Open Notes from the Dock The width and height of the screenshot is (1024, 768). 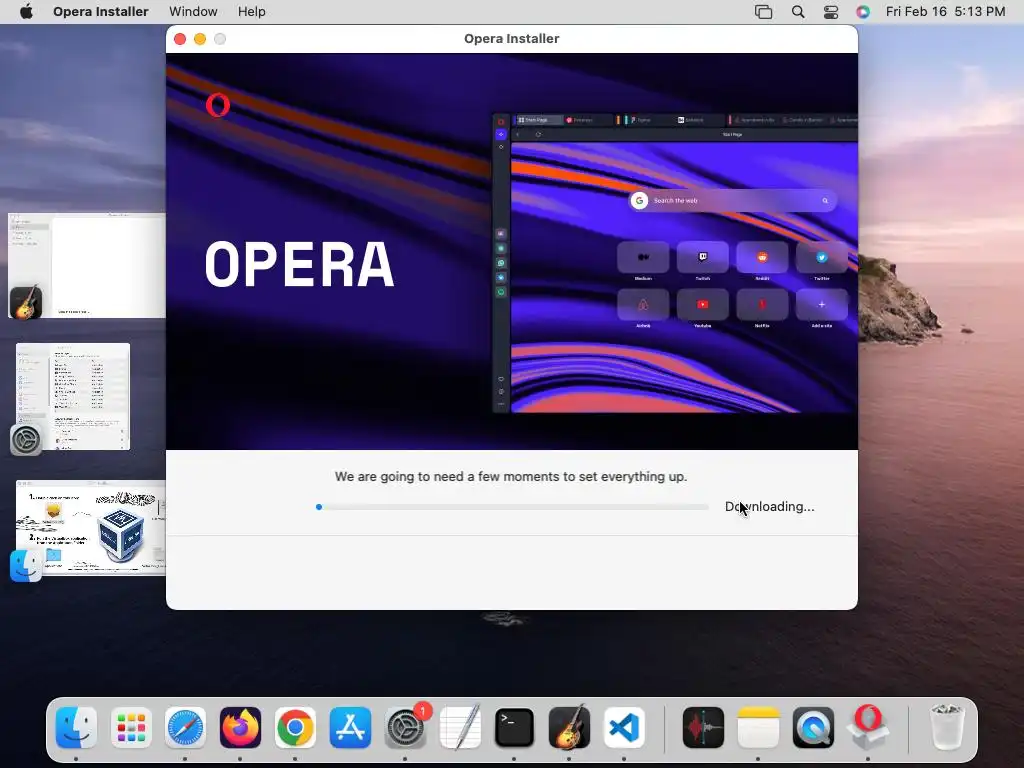758,728
